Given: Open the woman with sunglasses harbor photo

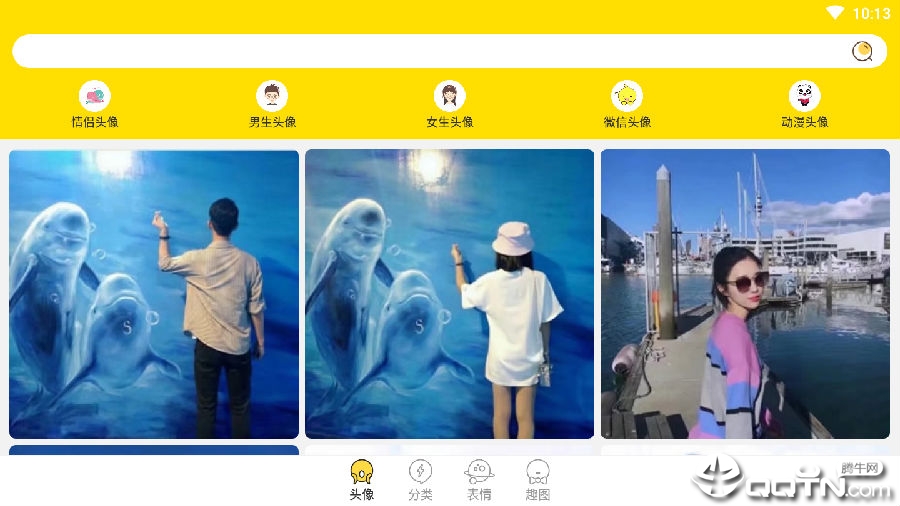Looking at the screenshot, I should pos(745,294).
